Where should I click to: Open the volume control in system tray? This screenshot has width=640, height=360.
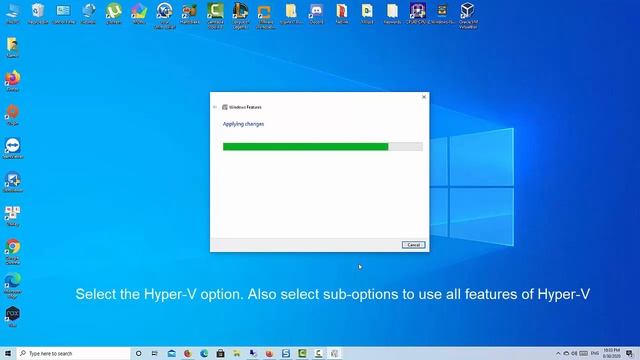574,353
